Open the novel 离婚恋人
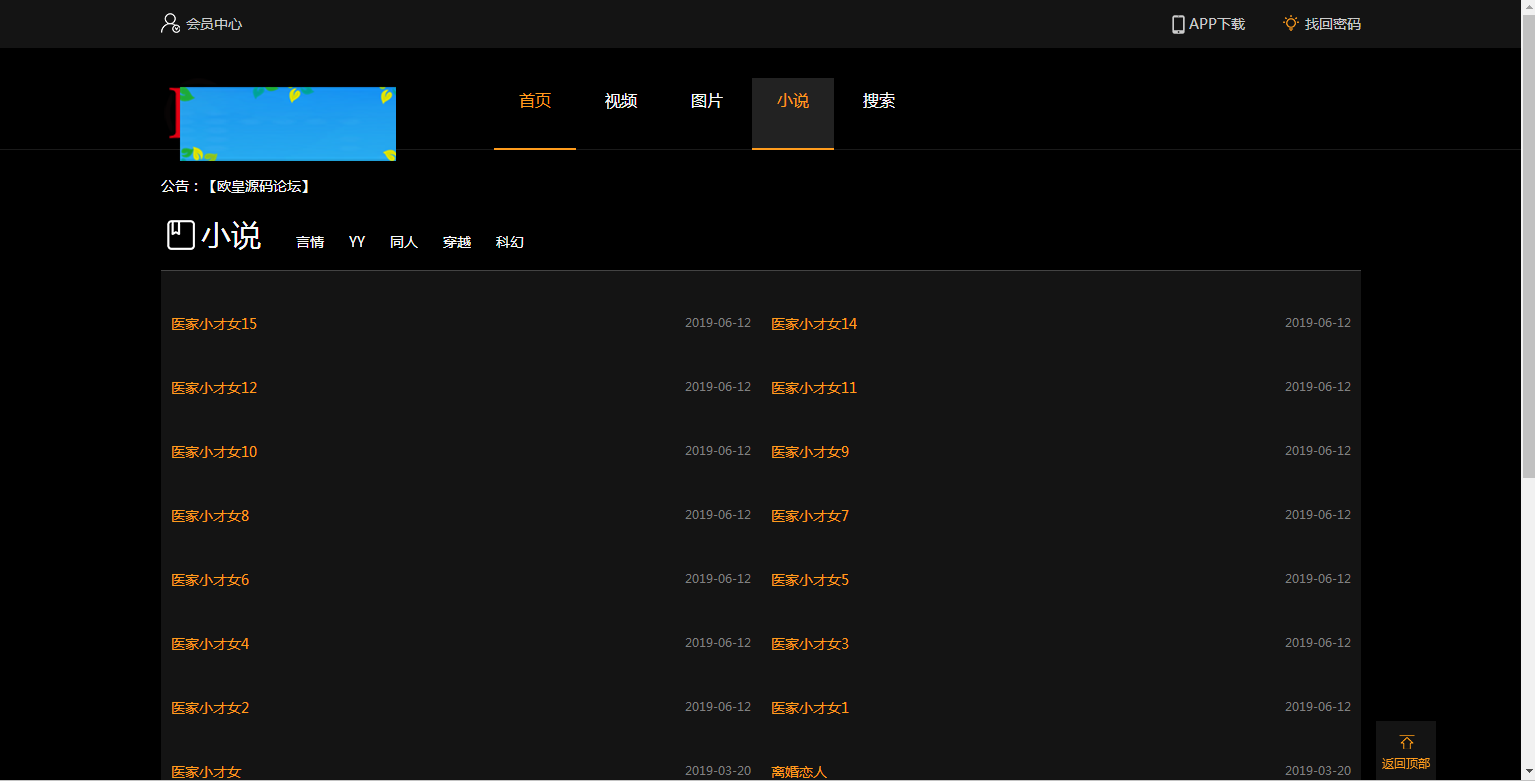 coord(800,771)
